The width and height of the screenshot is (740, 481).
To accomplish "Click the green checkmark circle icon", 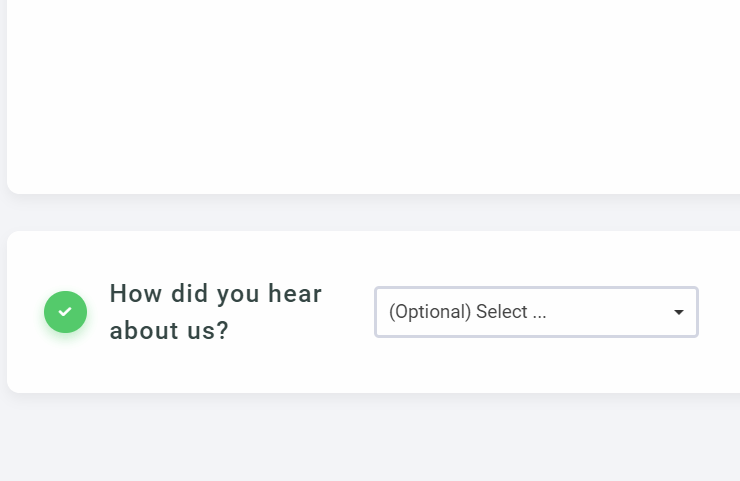I will (x=65, y=312).
